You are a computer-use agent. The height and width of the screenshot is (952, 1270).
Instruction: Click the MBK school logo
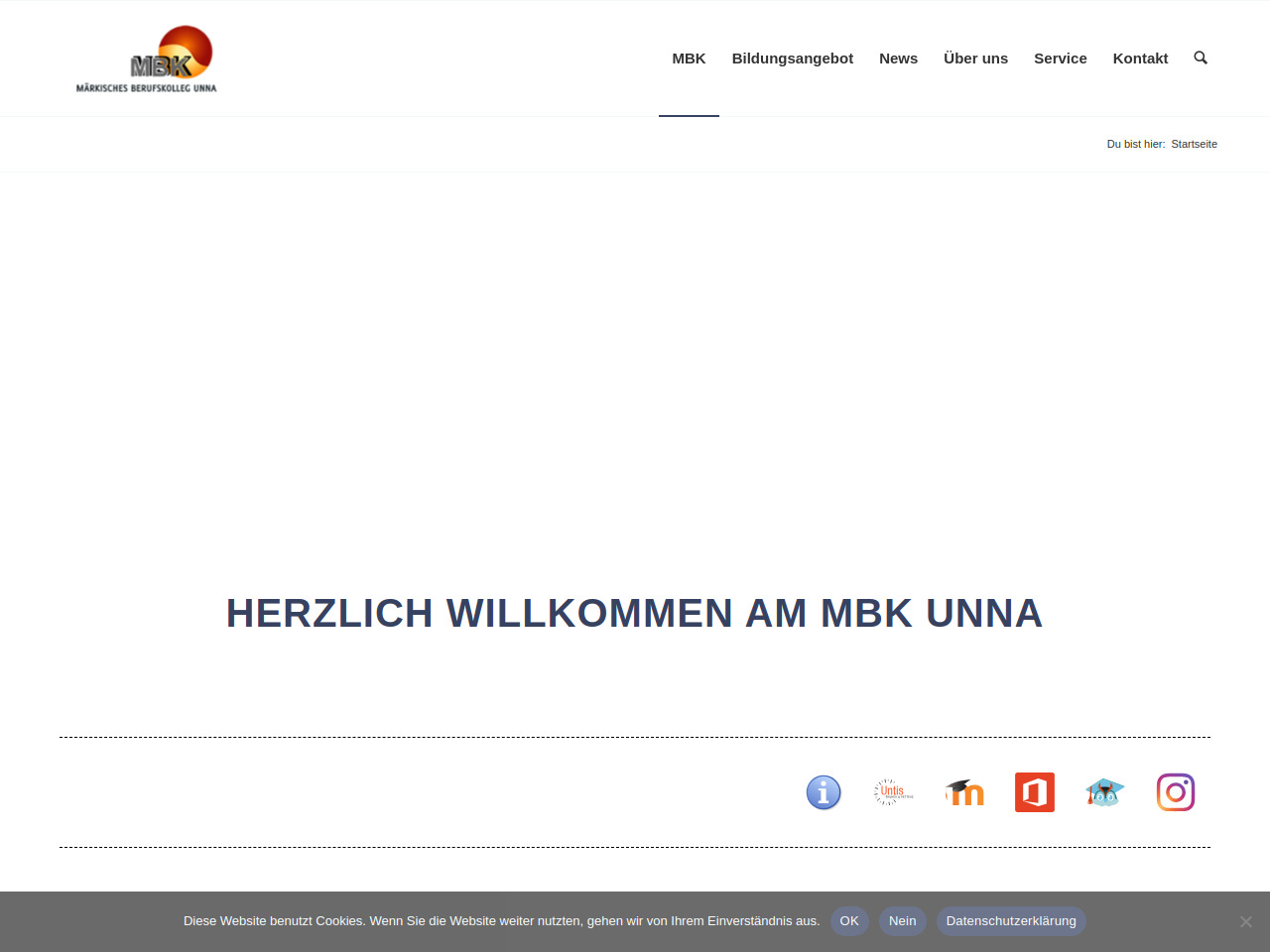tap(147, 59)
